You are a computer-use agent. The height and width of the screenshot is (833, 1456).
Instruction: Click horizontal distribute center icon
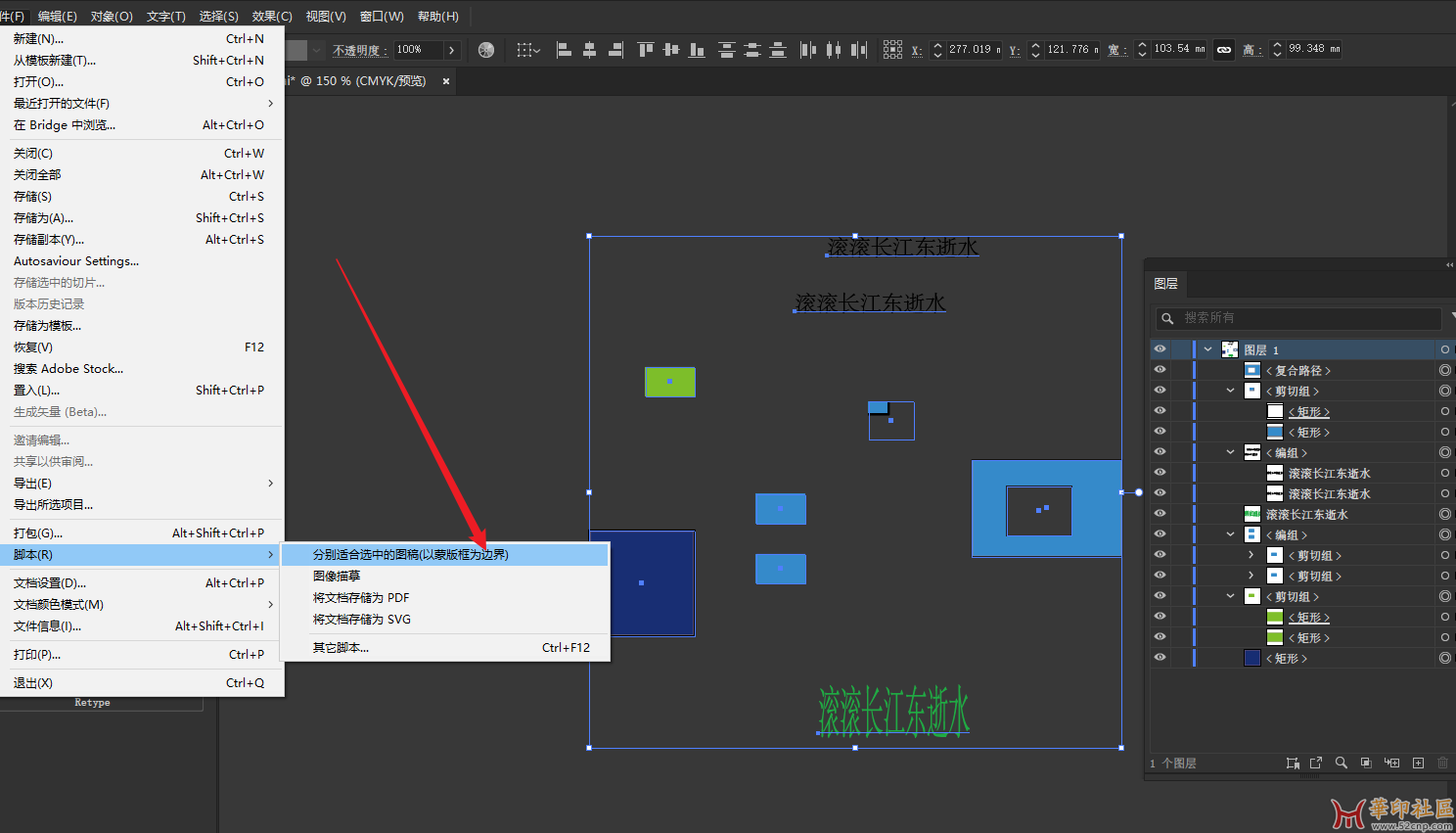834,50
